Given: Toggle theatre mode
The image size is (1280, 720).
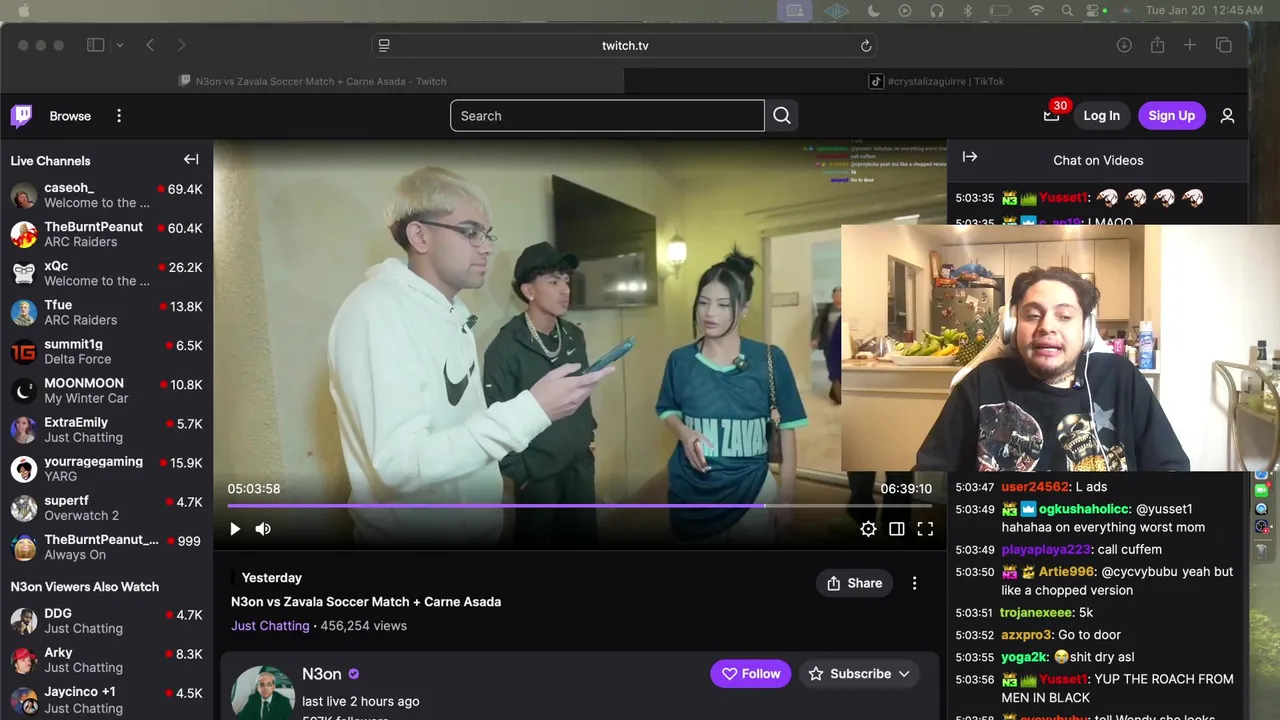Looking at the screenshot, I should [897, 529].
